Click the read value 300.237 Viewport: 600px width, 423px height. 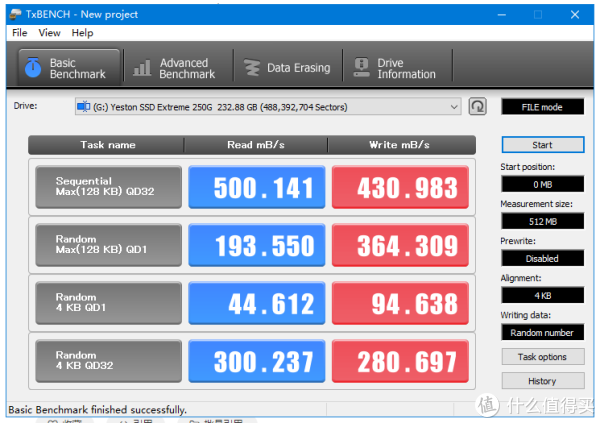click(x=257, y=361)
